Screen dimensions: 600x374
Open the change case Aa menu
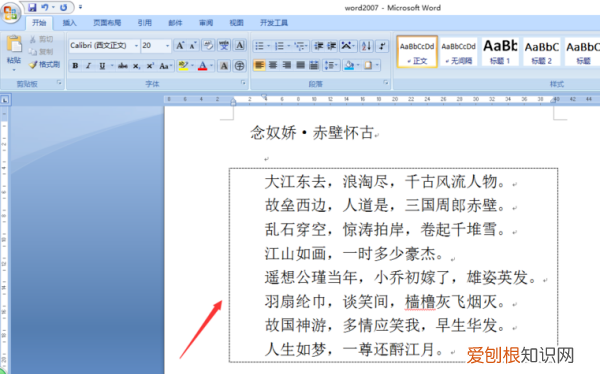pyautogui.click(x=165, y=66)
